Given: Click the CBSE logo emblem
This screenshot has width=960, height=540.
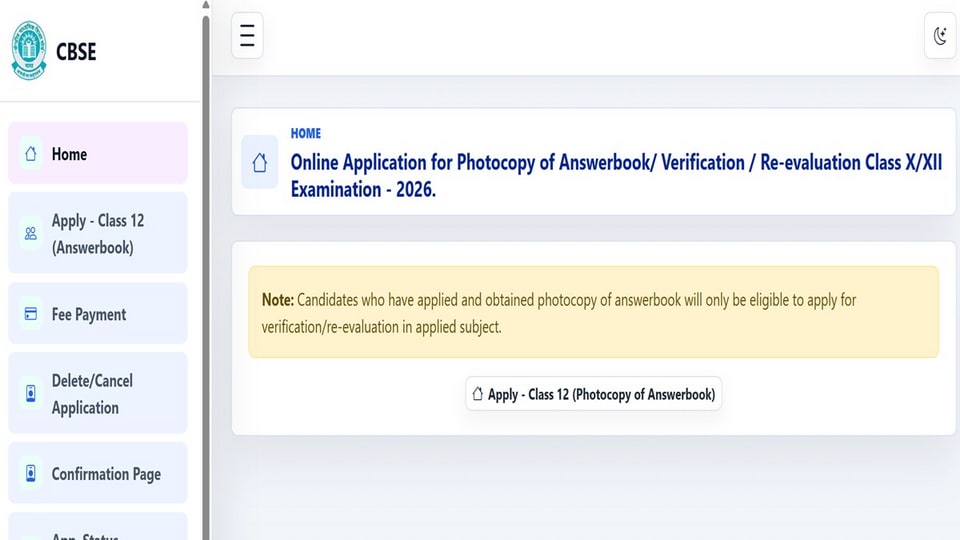Looking at the screenshot, I should pos(29,51).
